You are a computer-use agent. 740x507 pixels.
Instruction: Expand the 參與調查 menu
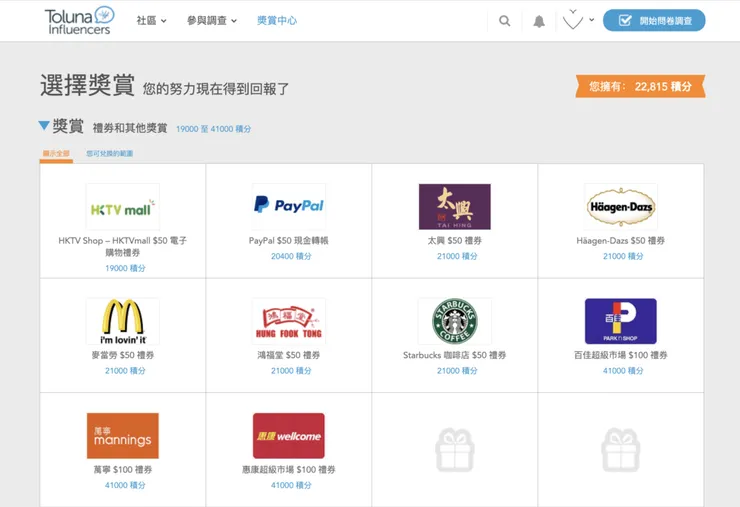tap(212, 21)
